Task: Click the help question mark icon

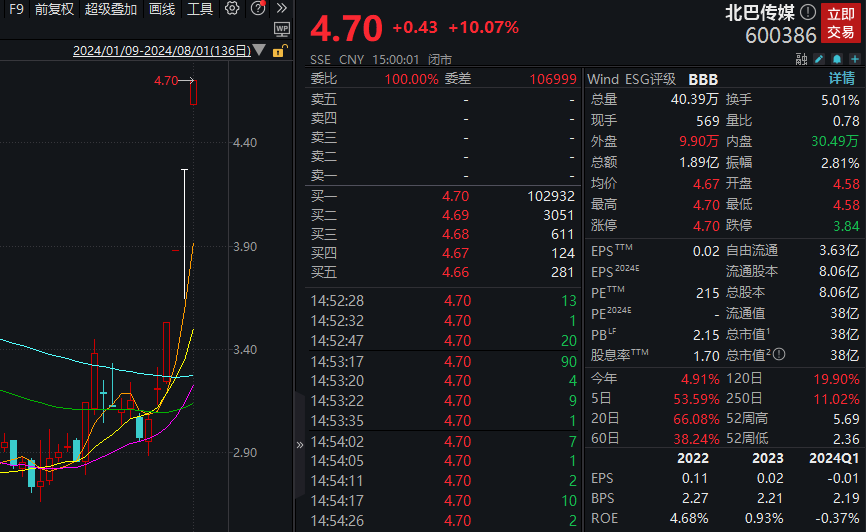Action: [257, 9]
